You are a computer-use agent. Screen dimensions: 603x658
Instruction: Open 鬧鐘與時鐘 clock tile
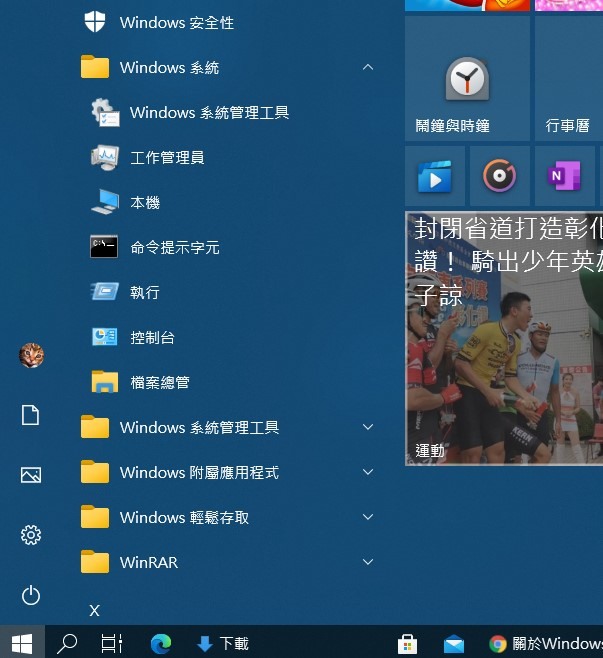pos(467,78)
